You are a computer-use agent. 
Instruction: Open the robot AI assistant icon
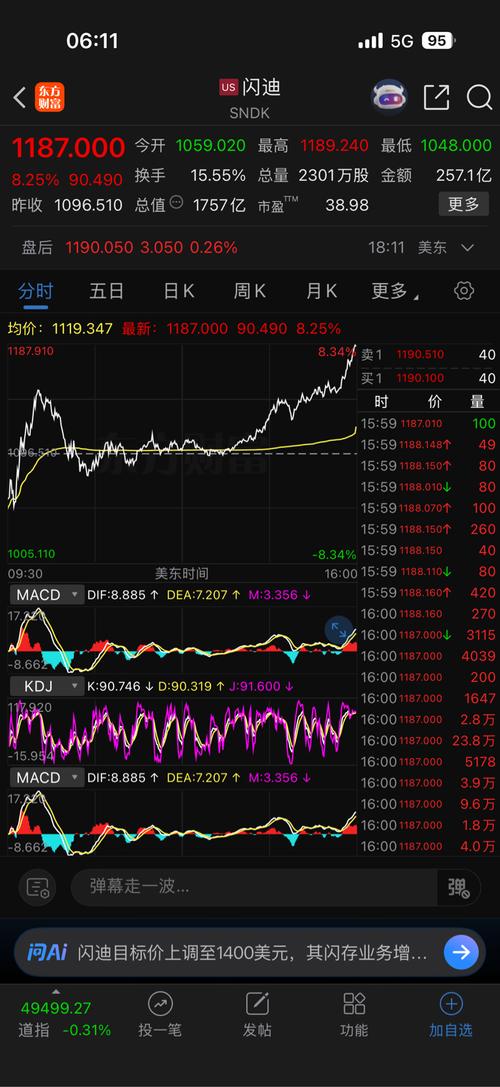[390, 97]
